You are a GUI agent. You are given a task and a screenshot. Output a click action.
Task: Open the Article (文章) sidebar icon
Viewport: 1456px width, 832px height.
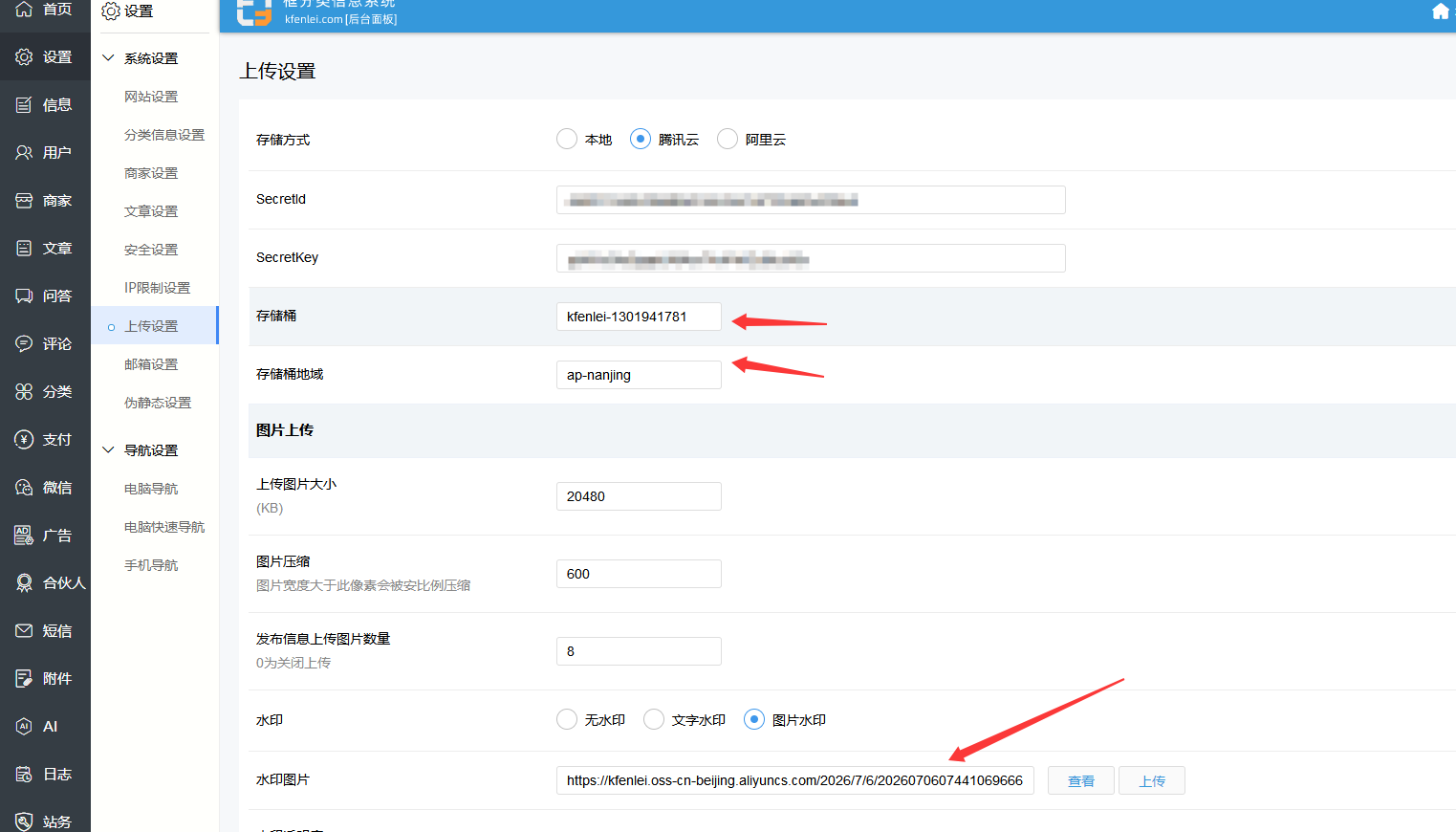point(24,249)
